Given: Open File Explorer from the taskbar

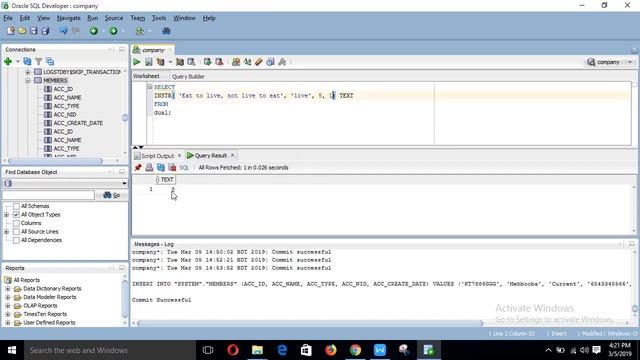Looking at the screenshot, I should pyautogui.click(x=257, y=350).
